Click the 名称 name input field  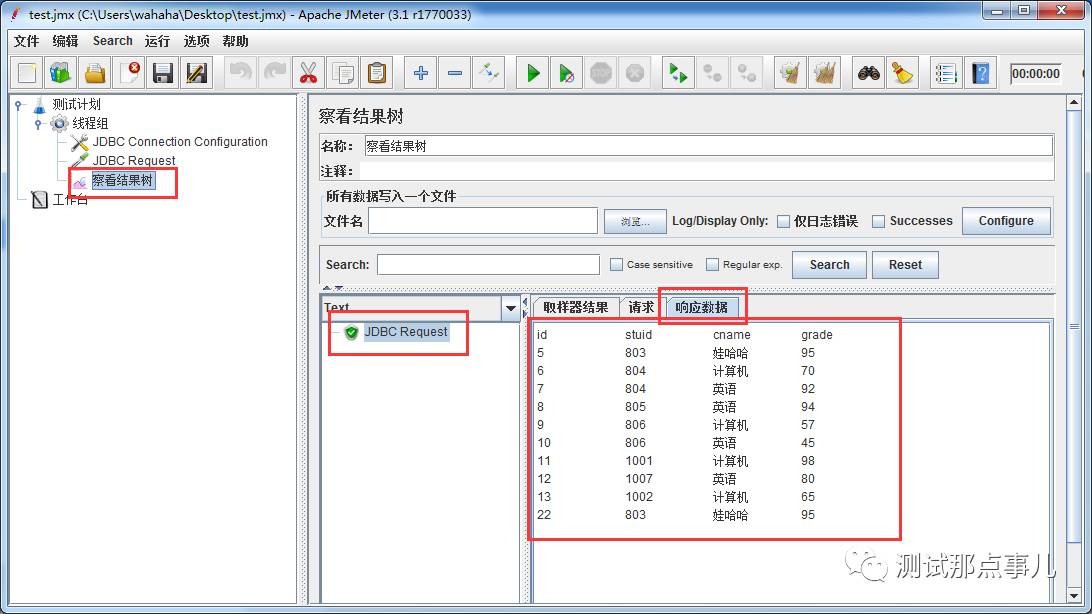(708, 146)
